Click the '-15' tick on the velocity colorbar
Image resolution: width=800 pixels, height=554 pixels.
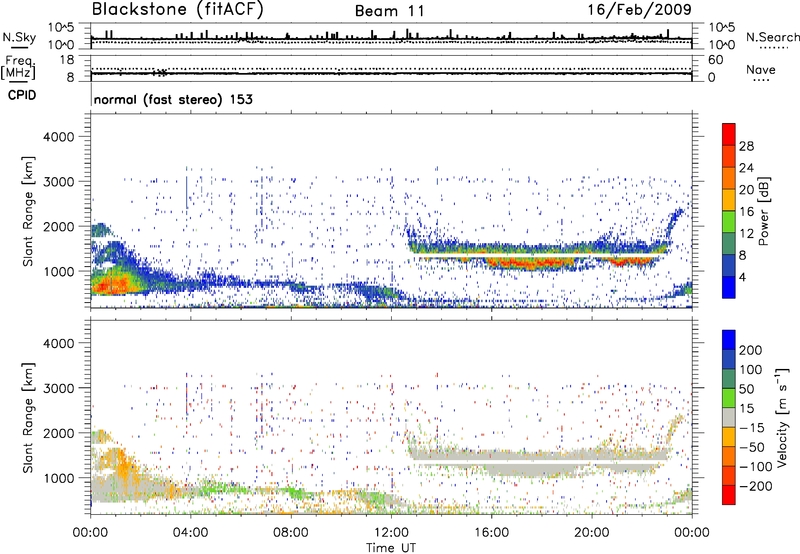[752, 428]
